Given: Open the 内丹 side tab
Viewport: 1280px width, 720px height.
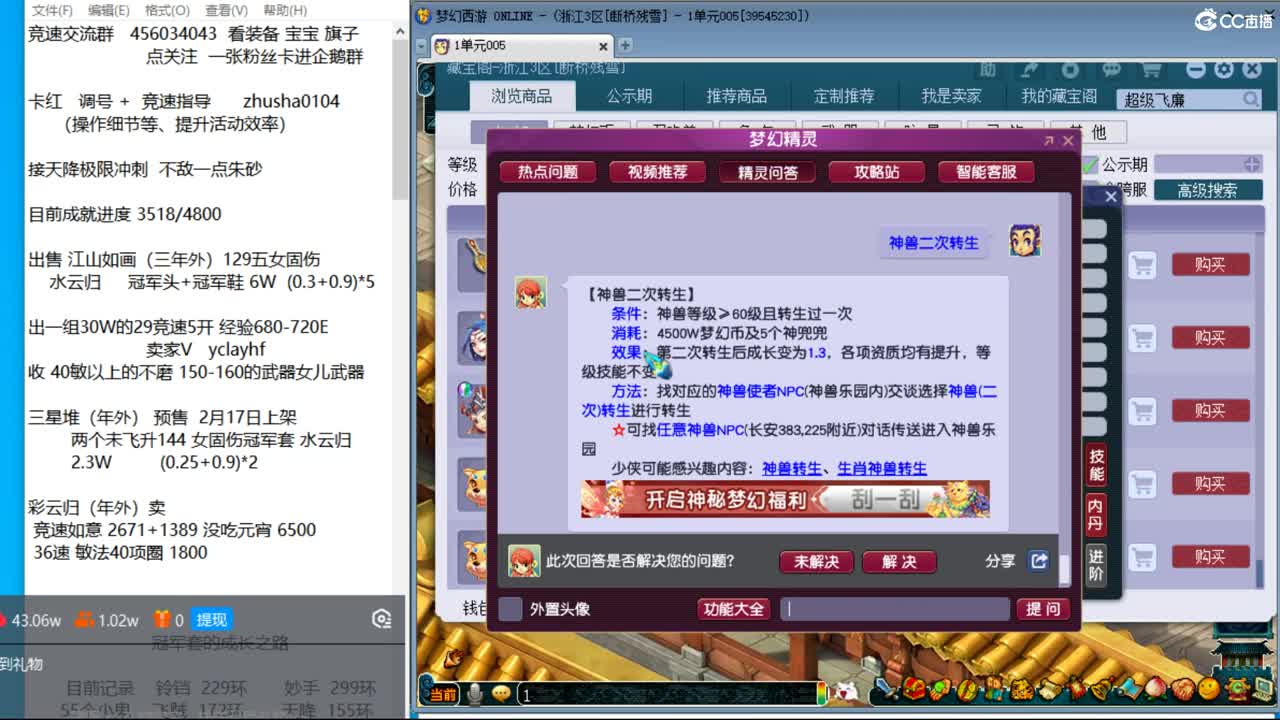Looking at the screenshot, I should [x=1096, y=514].
